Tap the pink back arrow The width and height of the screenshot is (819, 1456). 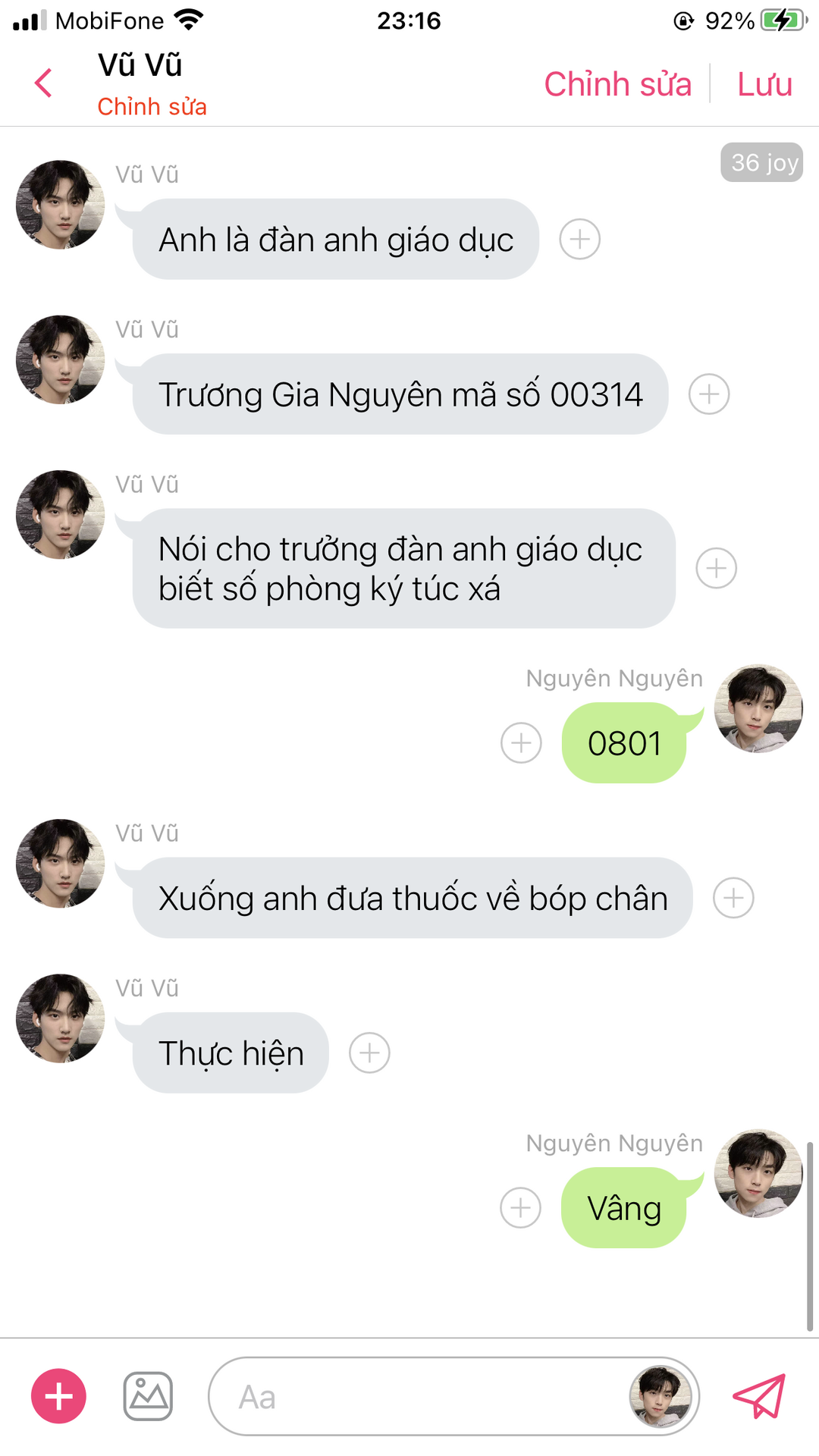click(x=44, y=83)
